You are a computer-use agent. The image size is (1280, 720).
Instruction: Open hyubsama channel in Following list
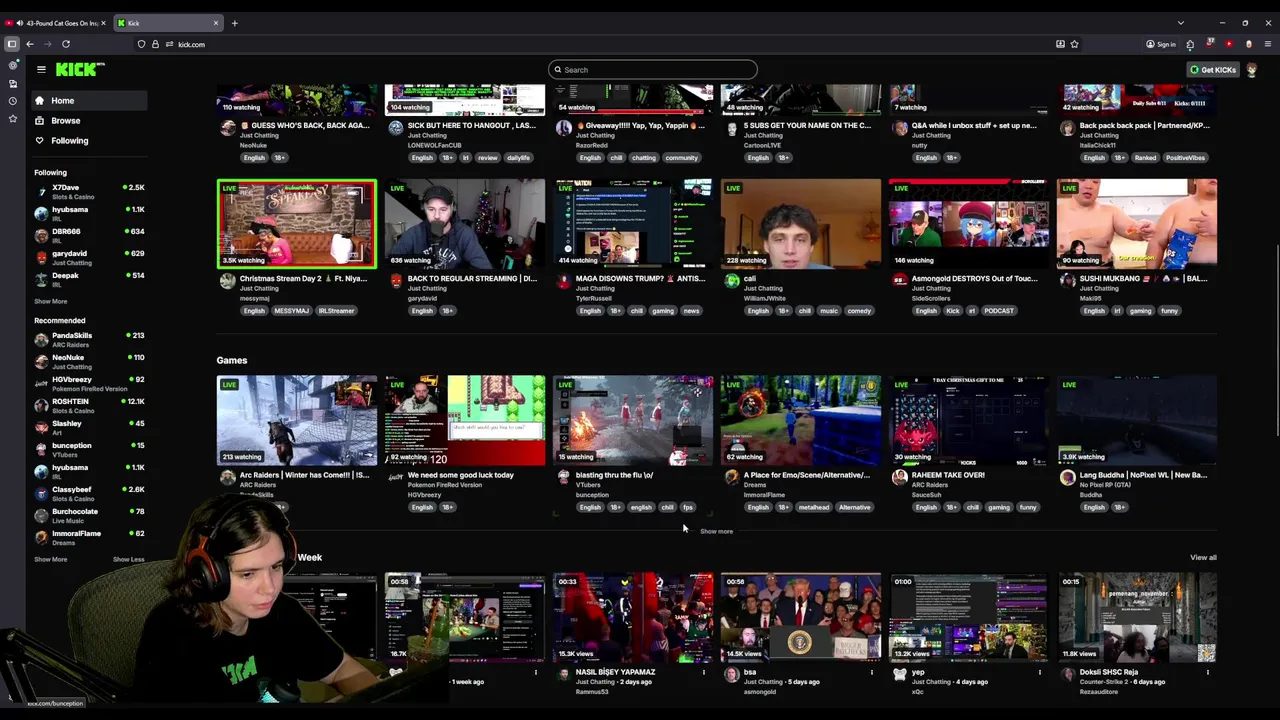coord(88,213)
